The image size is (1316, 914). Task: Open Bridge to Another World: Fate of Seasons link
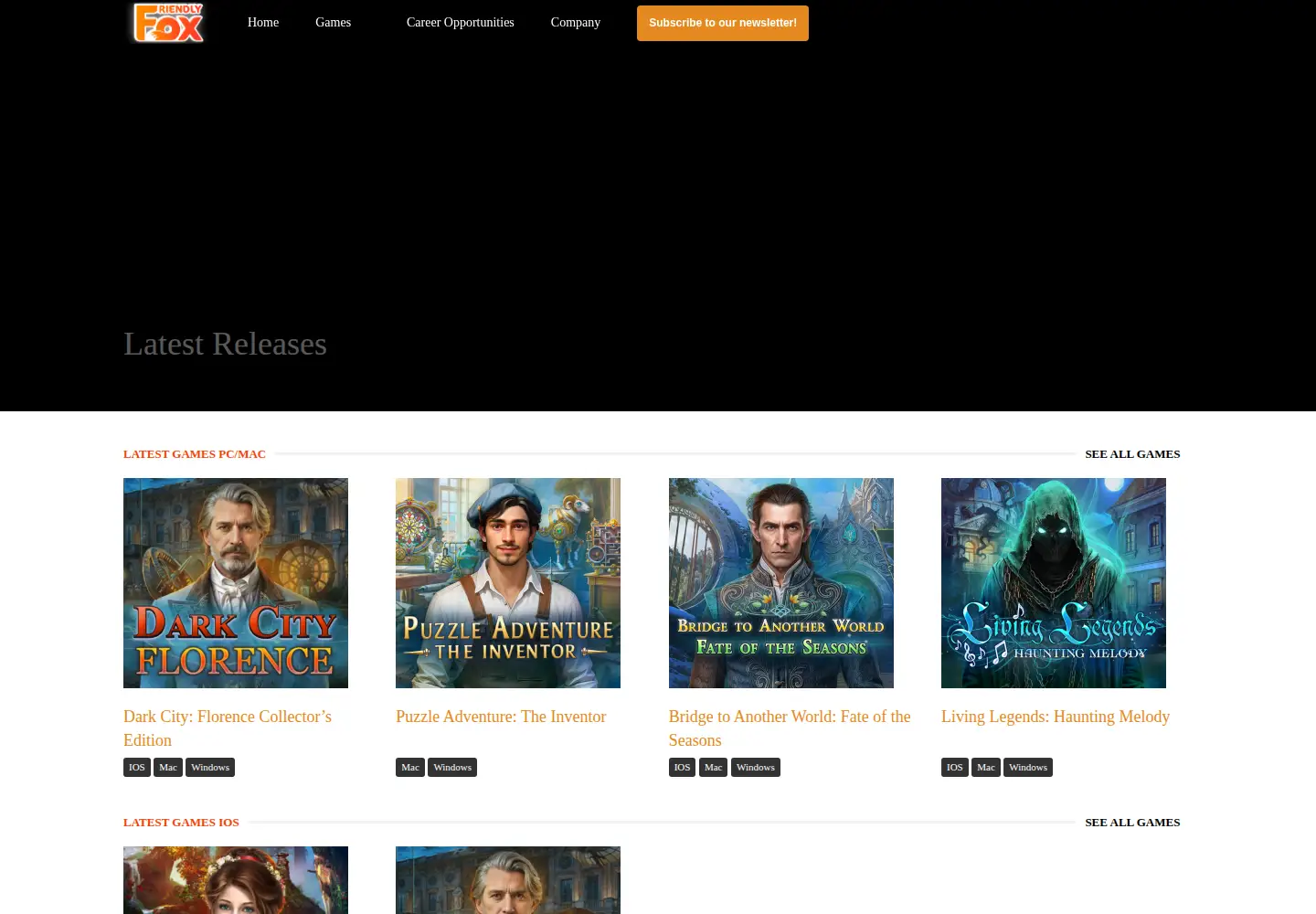coord(790,728)
